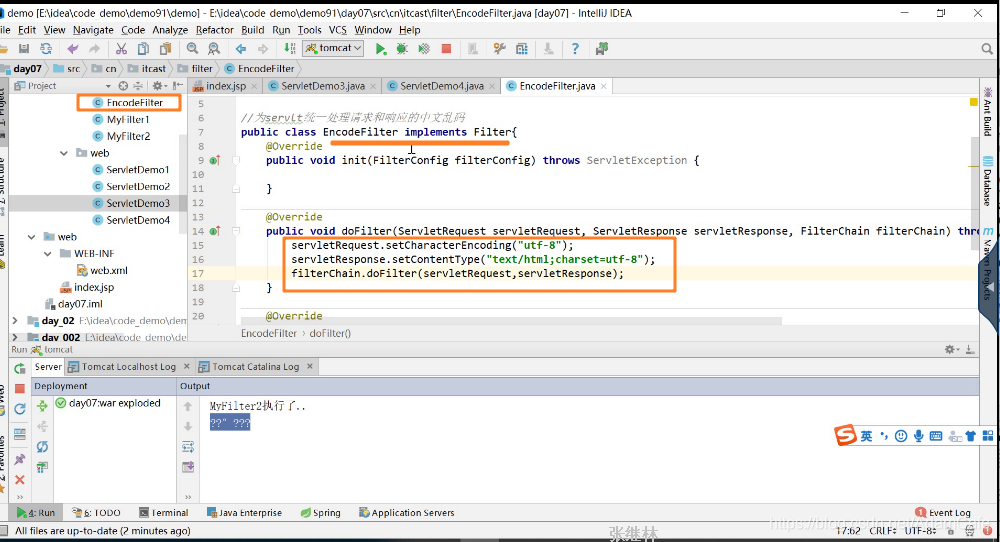Image resolution: width=1000 pixels, height=542 pixels.
Task: Select day07.iml file in tree
Action: pos(74,304)
